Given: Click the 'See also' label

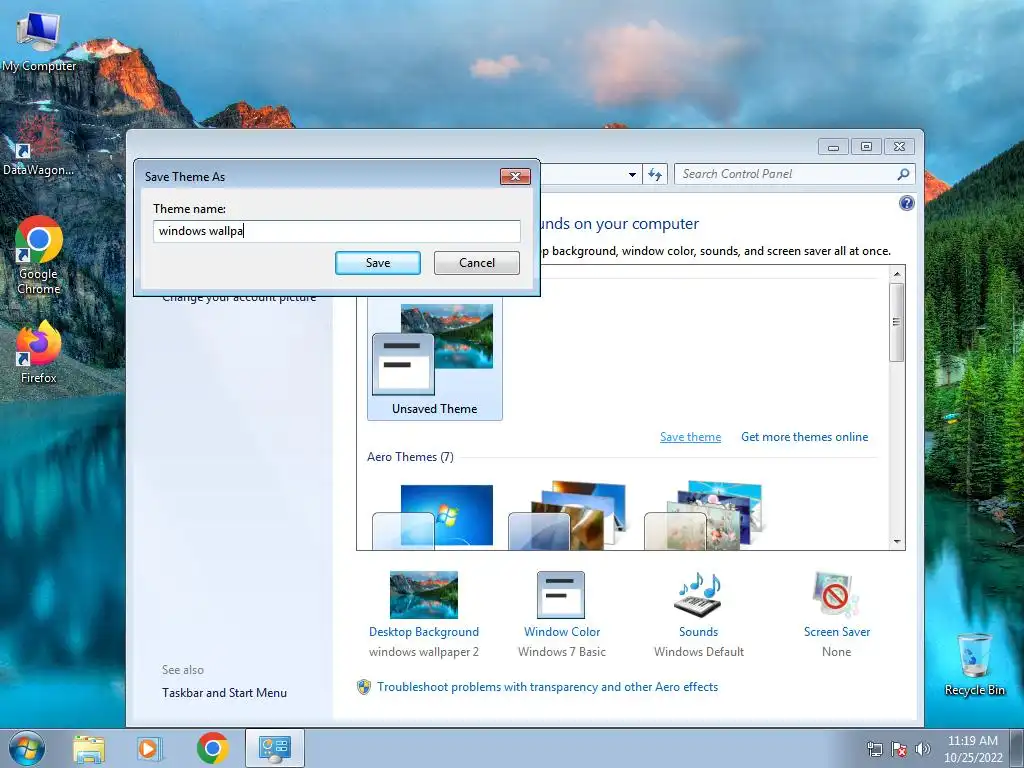Looking at the screenshot, I should (183, 670).
